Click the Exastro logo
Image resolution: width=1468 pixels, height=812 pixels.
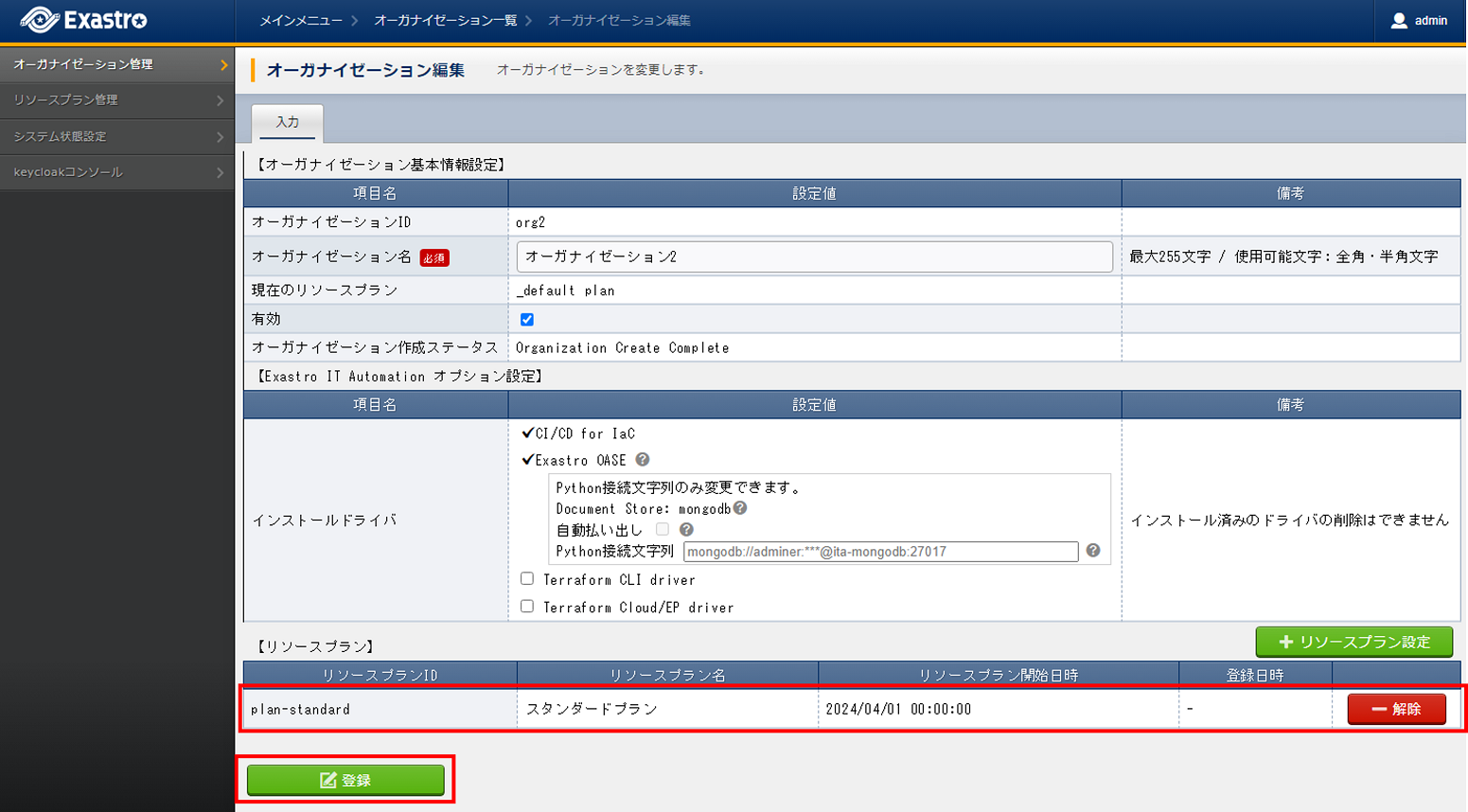pos(84,20)
